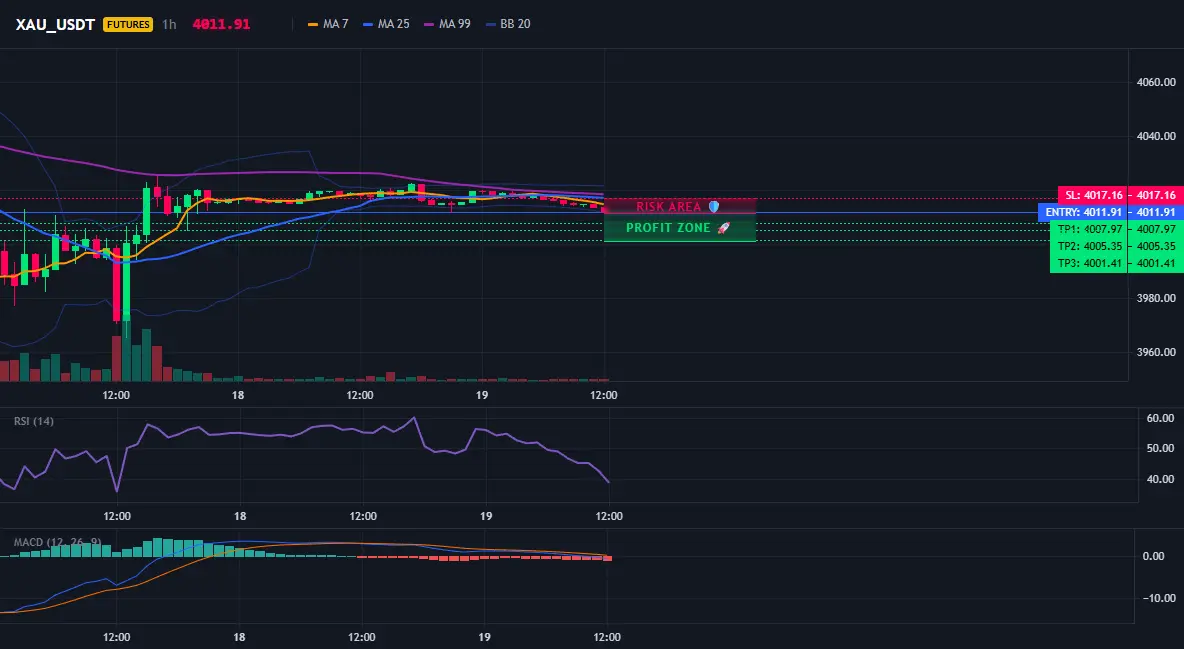1184x649 pixels.
Task: Click the PROFIT ZONE rocket icon
Action: tap(723, 227)
